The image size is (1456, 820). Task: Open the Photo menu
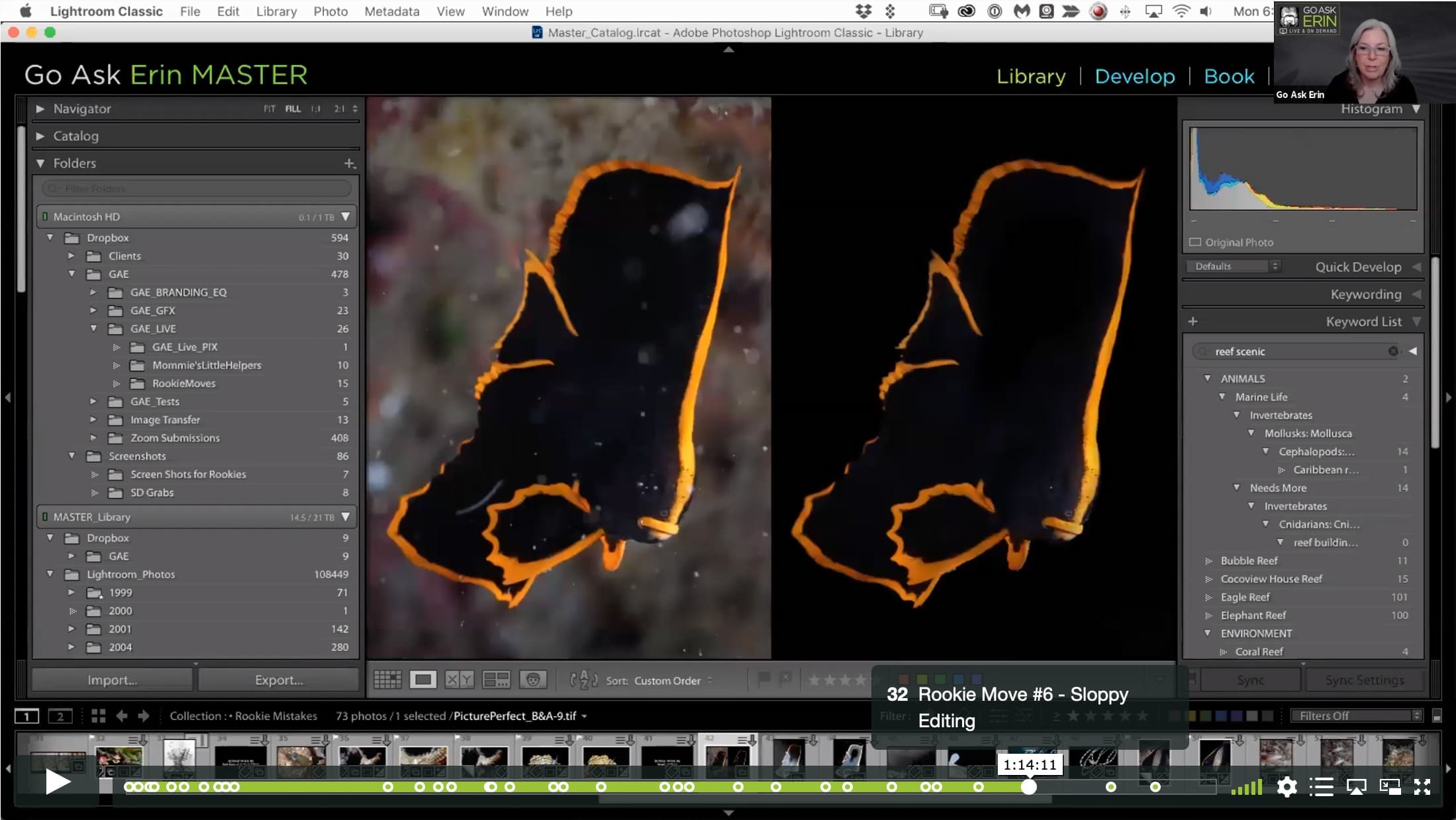pyautogui.click(x=330, y=11)
